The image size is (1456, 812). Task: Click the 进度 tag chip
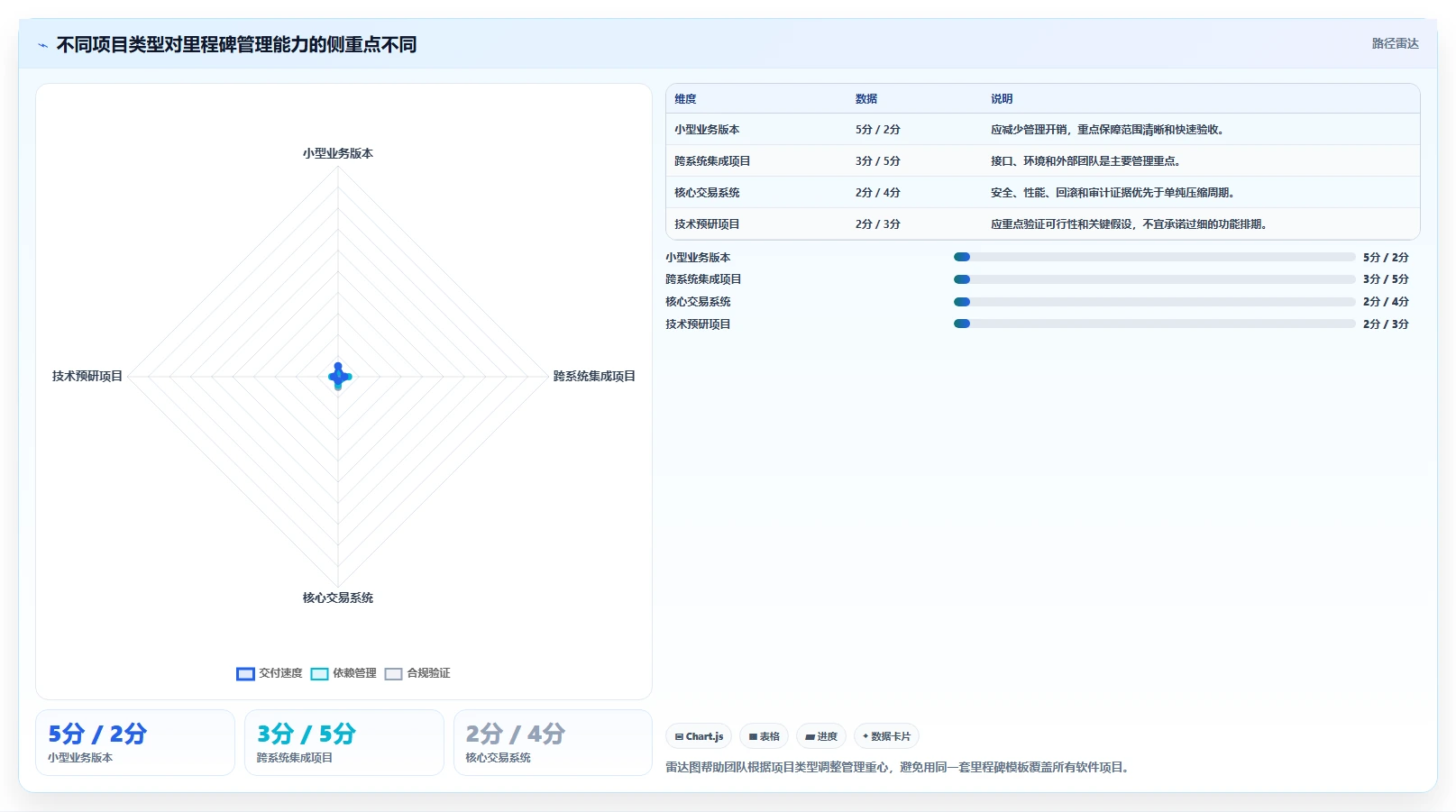(821, 736)
